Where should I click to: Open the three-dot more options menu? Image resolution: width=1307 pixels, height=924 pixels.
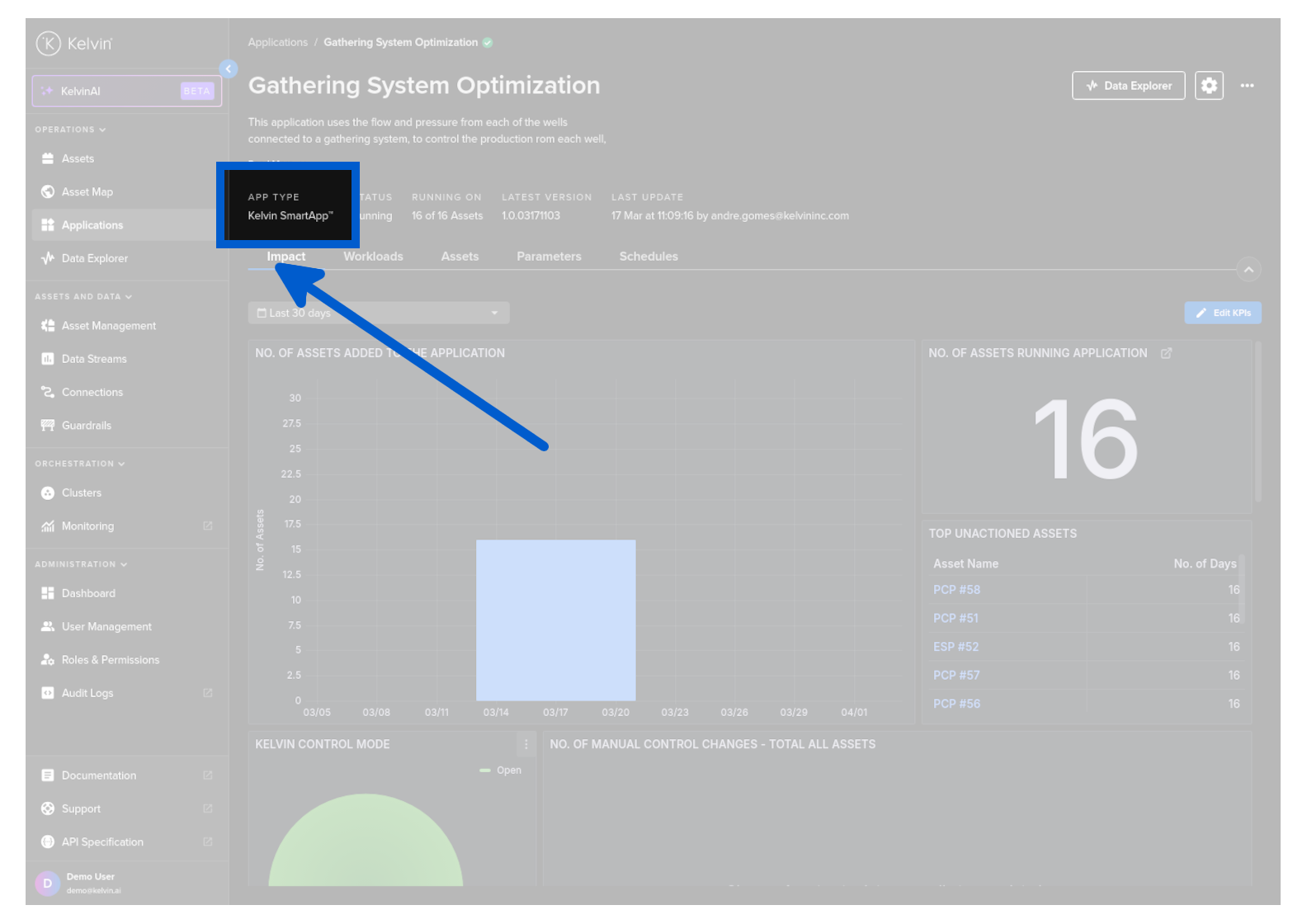pyautogui.click(x=1247, y=86)
